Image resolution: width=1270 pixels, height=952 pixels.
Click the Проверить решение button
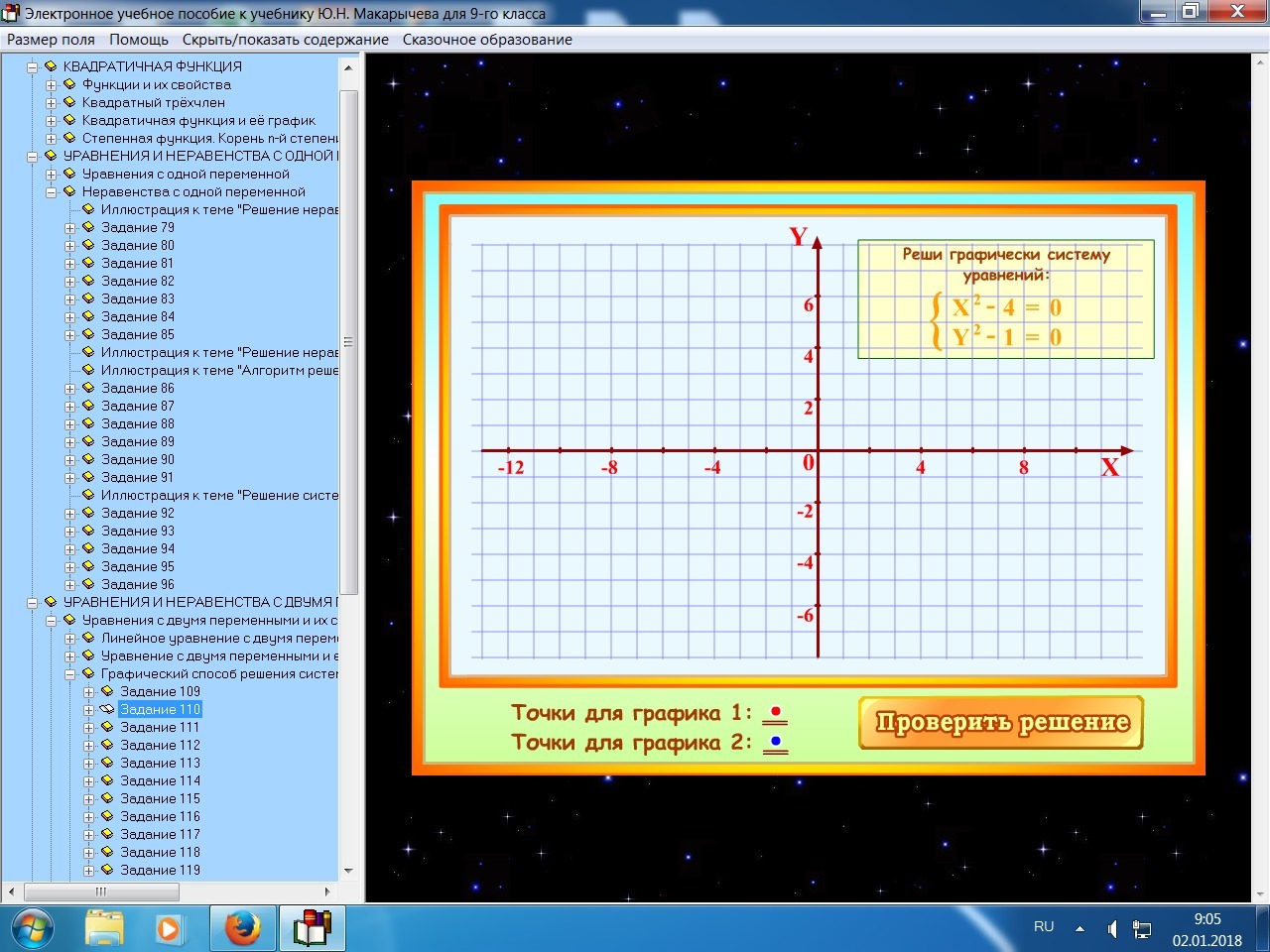tap(1001, 723)
